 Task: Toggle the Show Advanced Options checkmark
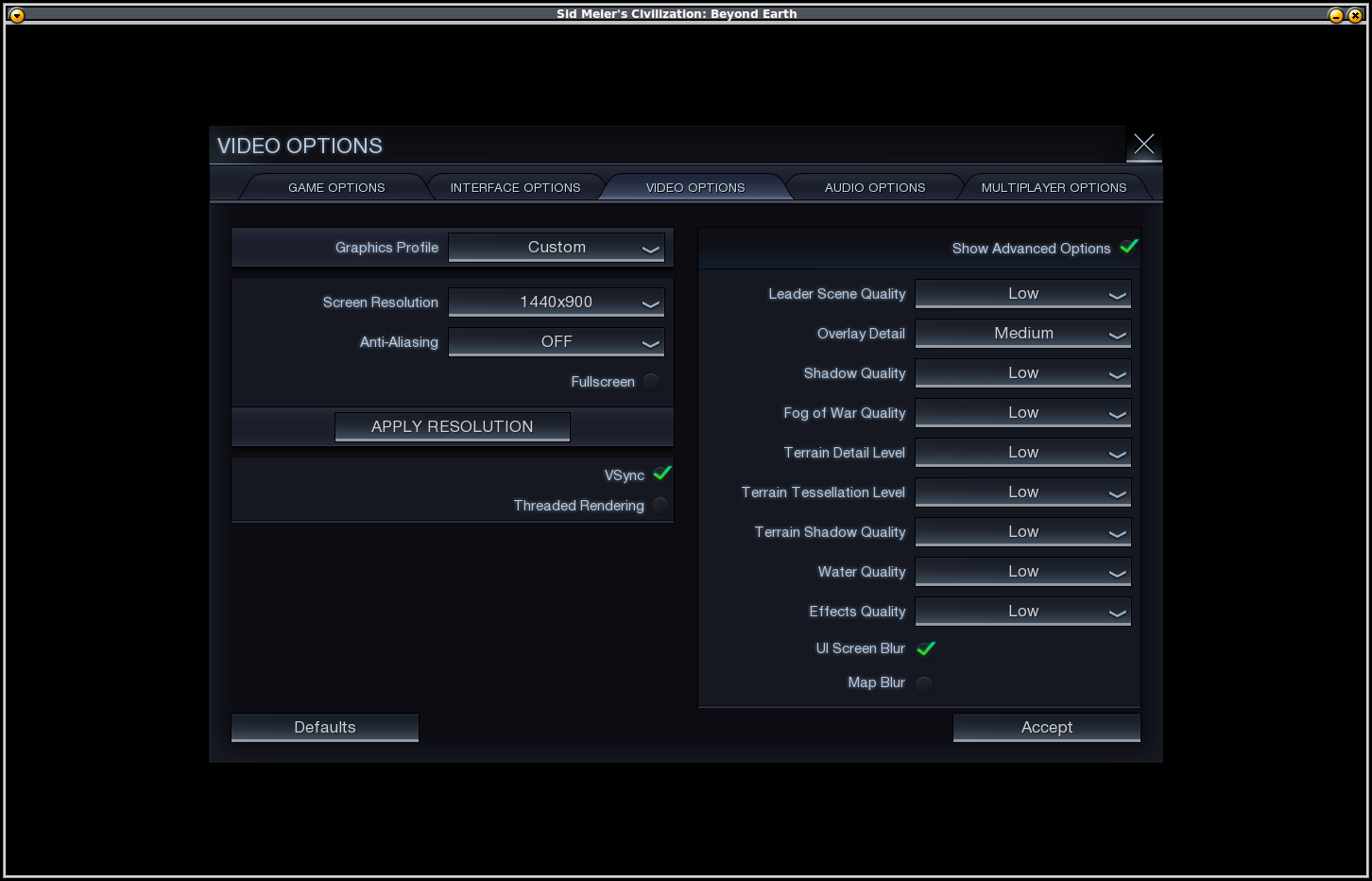(x=1128, y=247)
